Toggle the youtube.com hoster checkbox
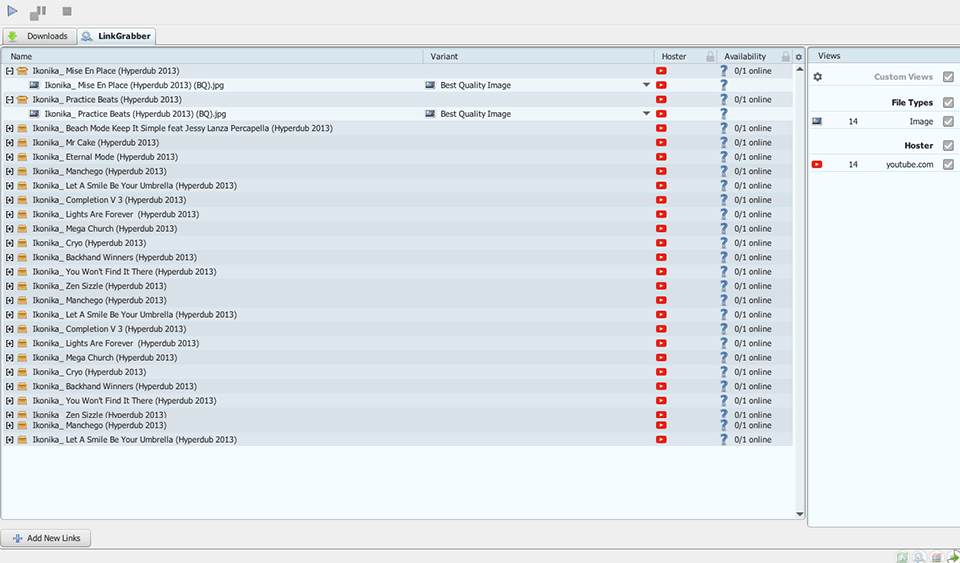This screenshot has height=563, width=960. [x=948, y=165]
